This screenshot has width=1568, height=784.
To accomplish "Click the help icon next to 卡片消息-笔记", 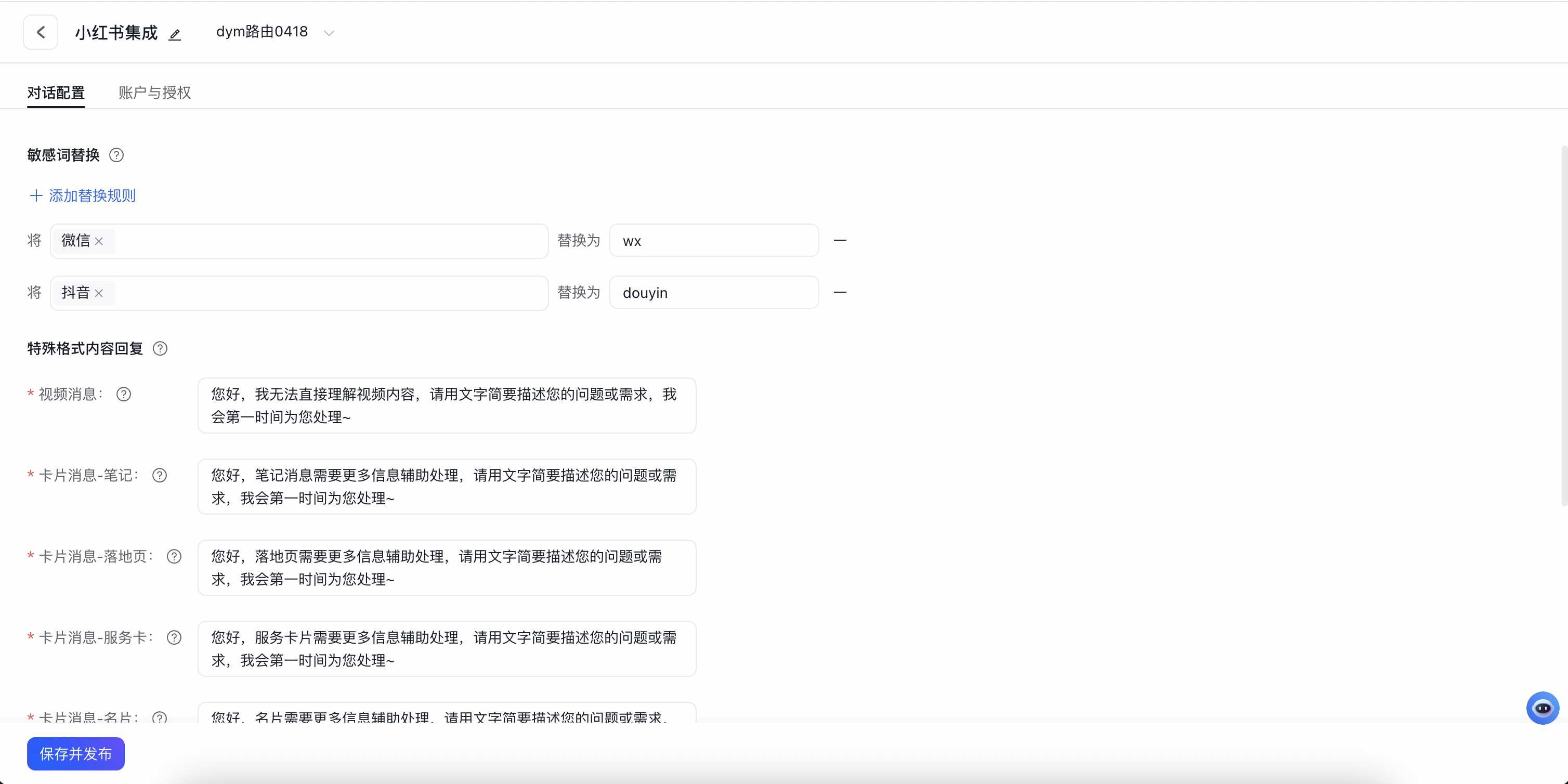I will click(x=160, y=475).
